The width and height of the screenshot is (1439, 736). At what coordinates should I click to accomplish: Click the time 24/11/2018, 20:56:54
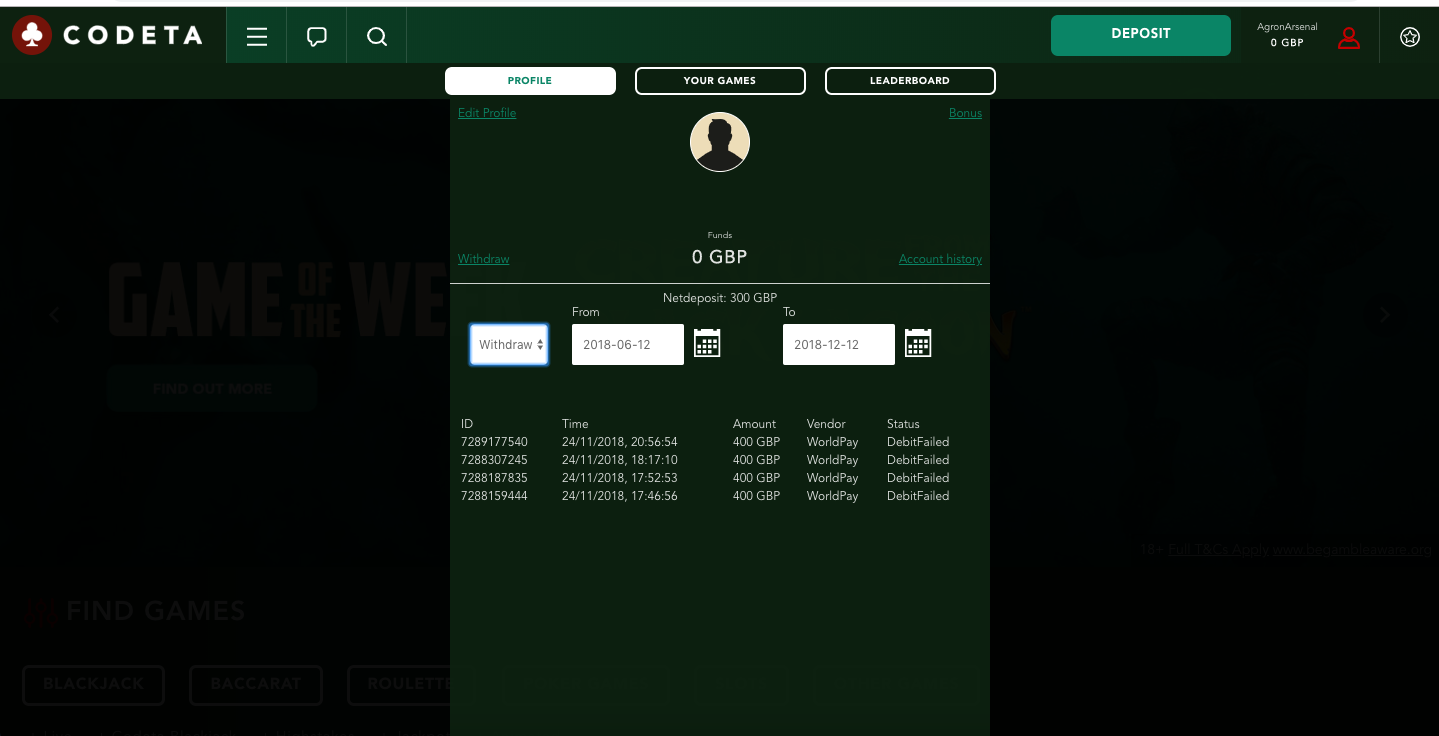click(620, 442)
